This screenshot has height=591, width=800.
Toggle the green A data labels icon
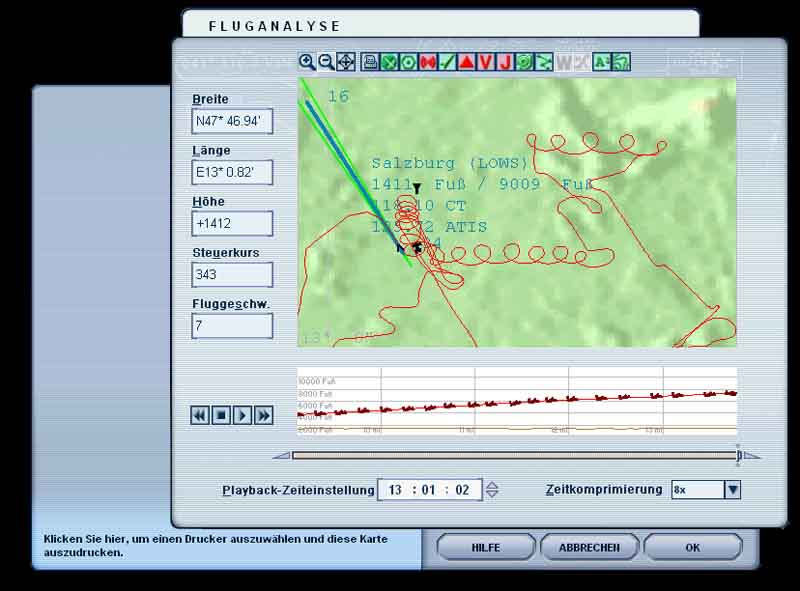pyautogui.click(x=602, y=62)
